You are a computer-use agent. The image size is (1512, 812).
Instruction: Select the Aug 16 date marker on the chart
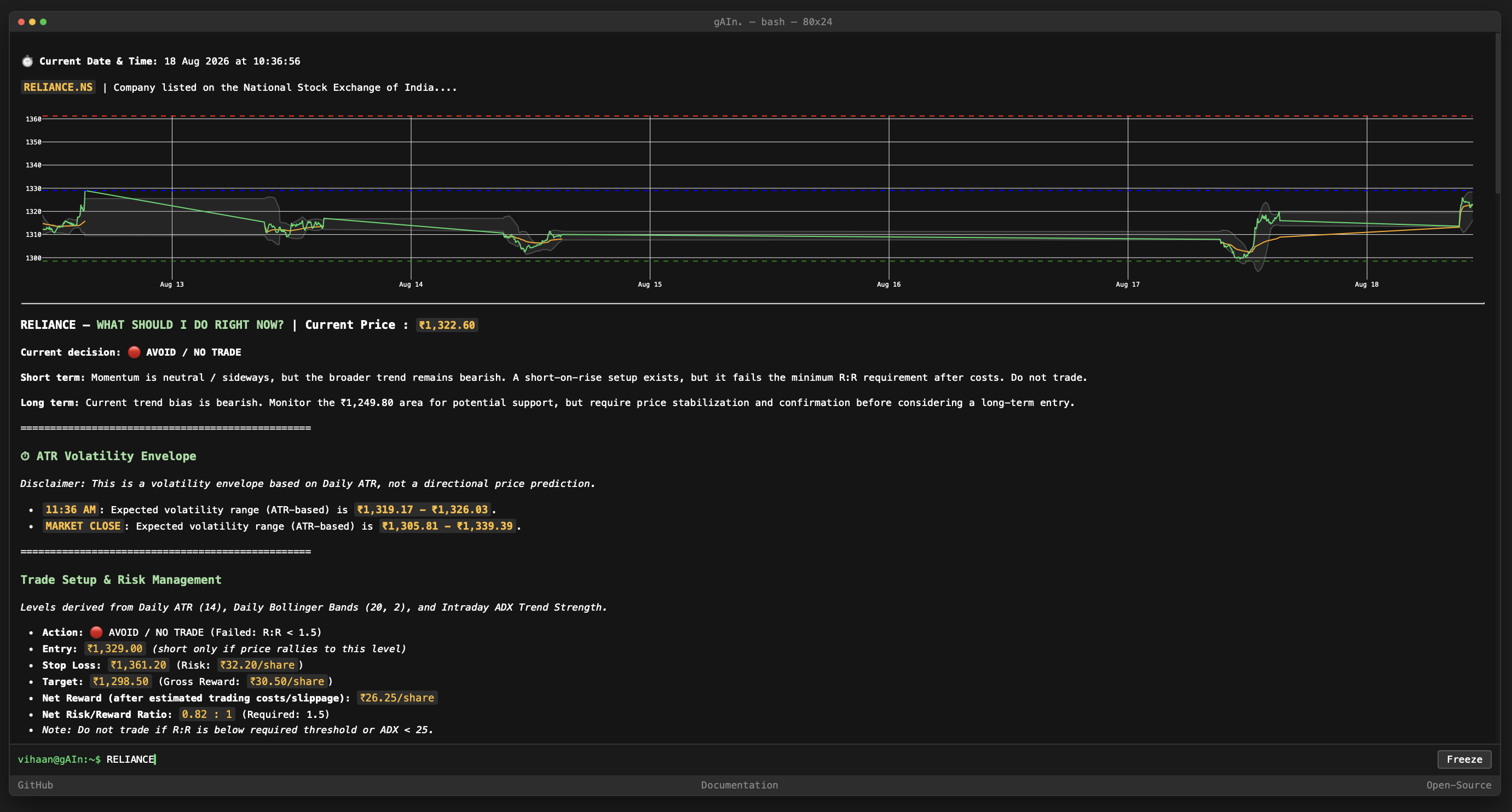pos(888,285)
